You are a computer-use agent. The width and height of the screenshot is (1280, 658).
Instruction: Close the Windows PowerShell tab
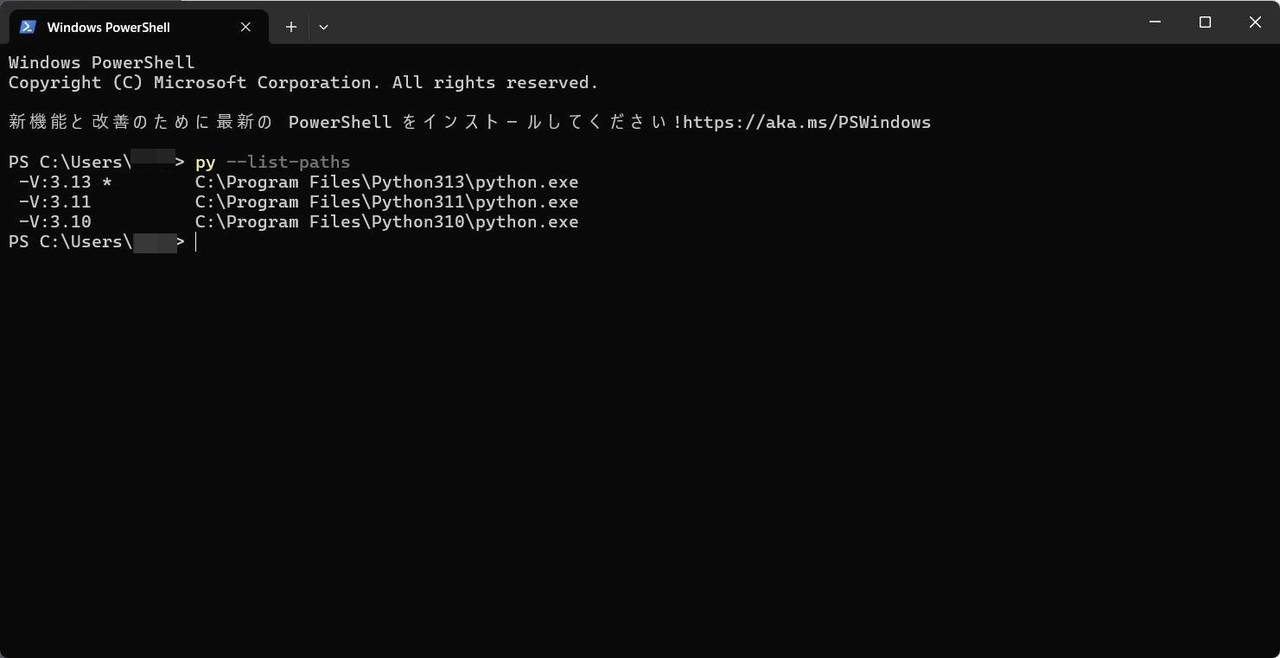pos(245,27)
